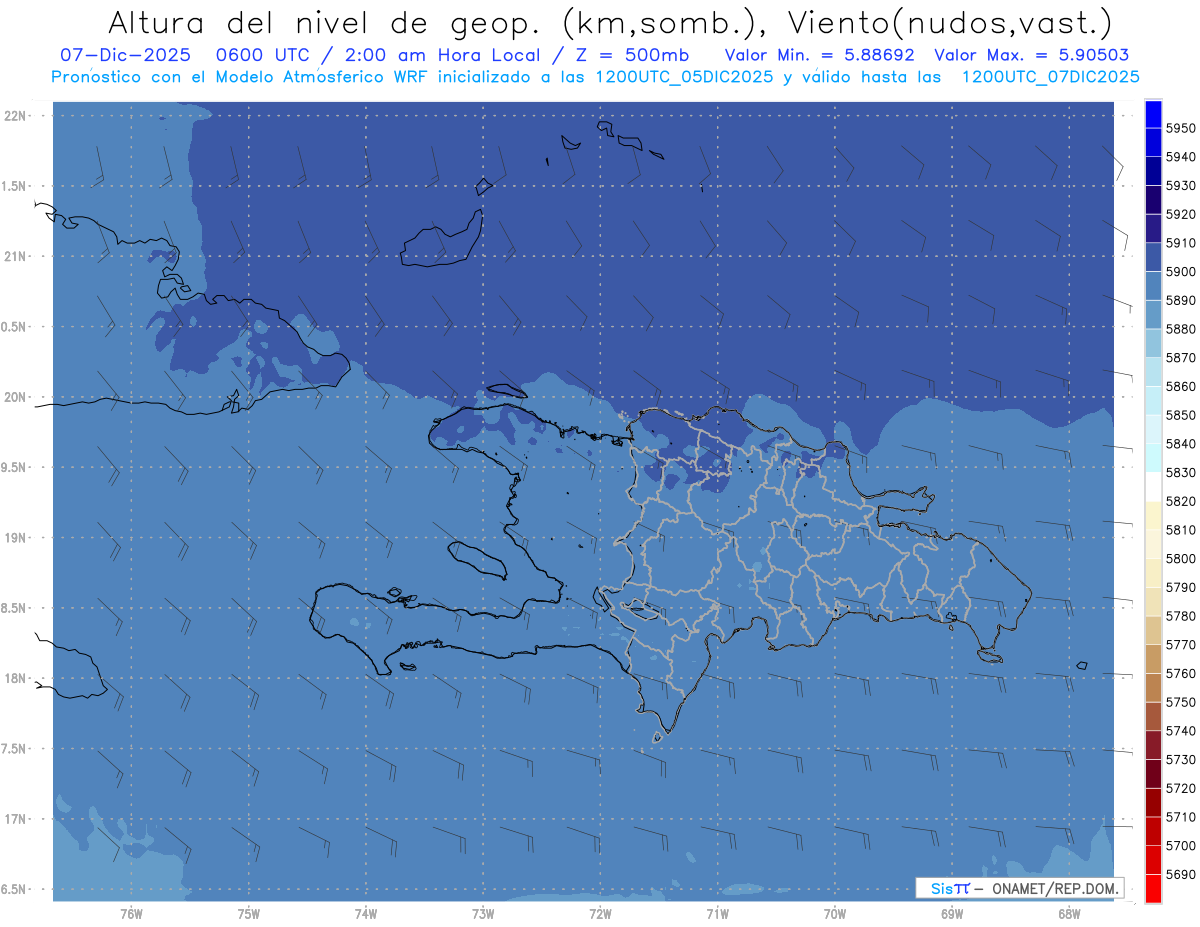Click the 5950 legend value

pyautogui.click(x=1180, y=128)
